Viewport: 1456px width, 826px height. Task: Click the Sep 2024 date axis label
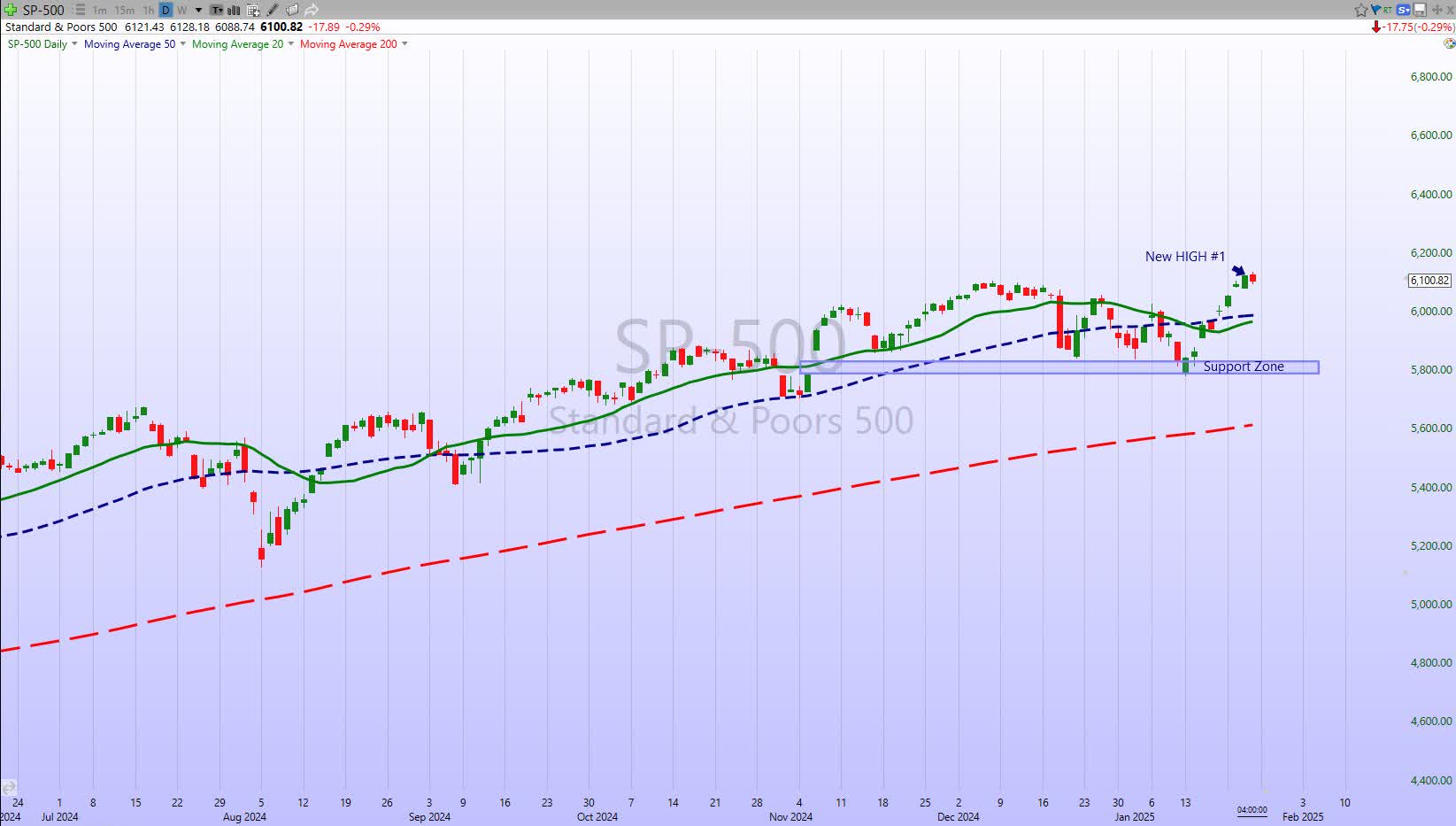[429, 817]
